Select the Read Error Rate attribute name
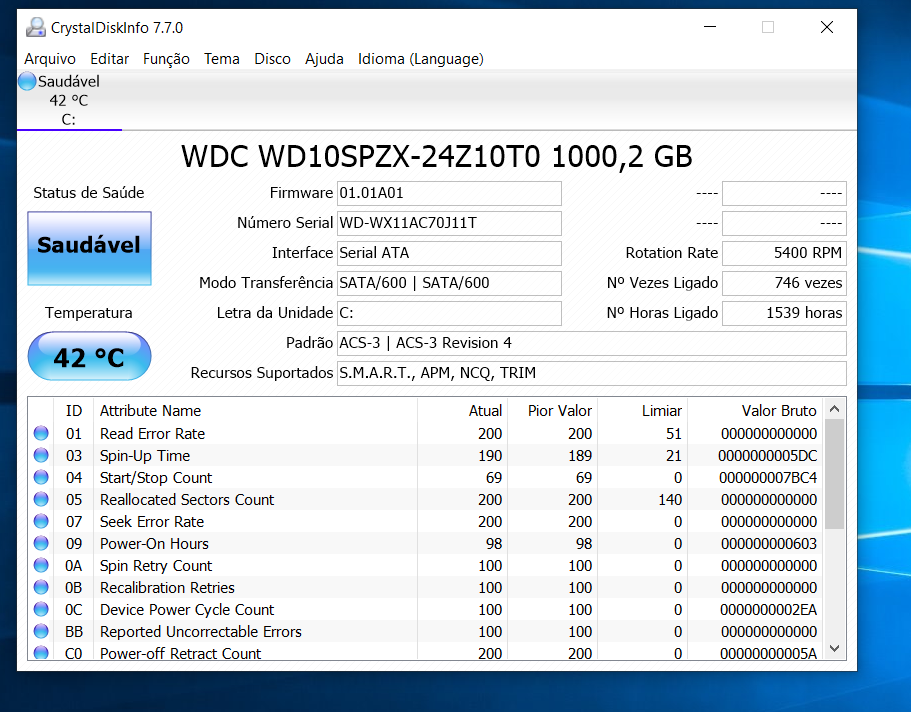Screen dimensions: 911x712 click(x=152, y=434)
